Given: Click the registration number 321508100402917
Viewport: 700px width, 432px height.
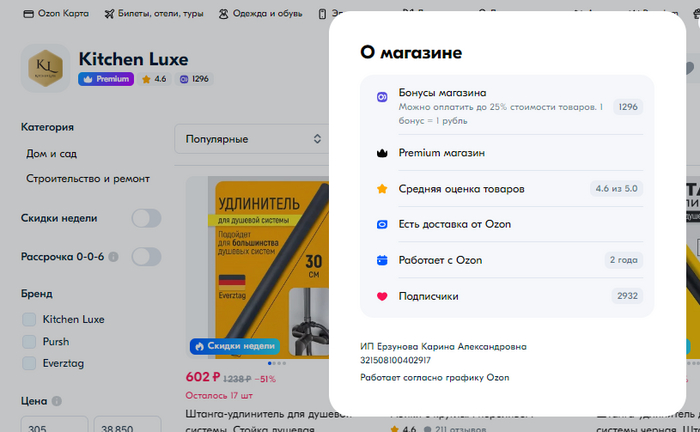Looking at the screenshot, I should [x=396, y=360].
